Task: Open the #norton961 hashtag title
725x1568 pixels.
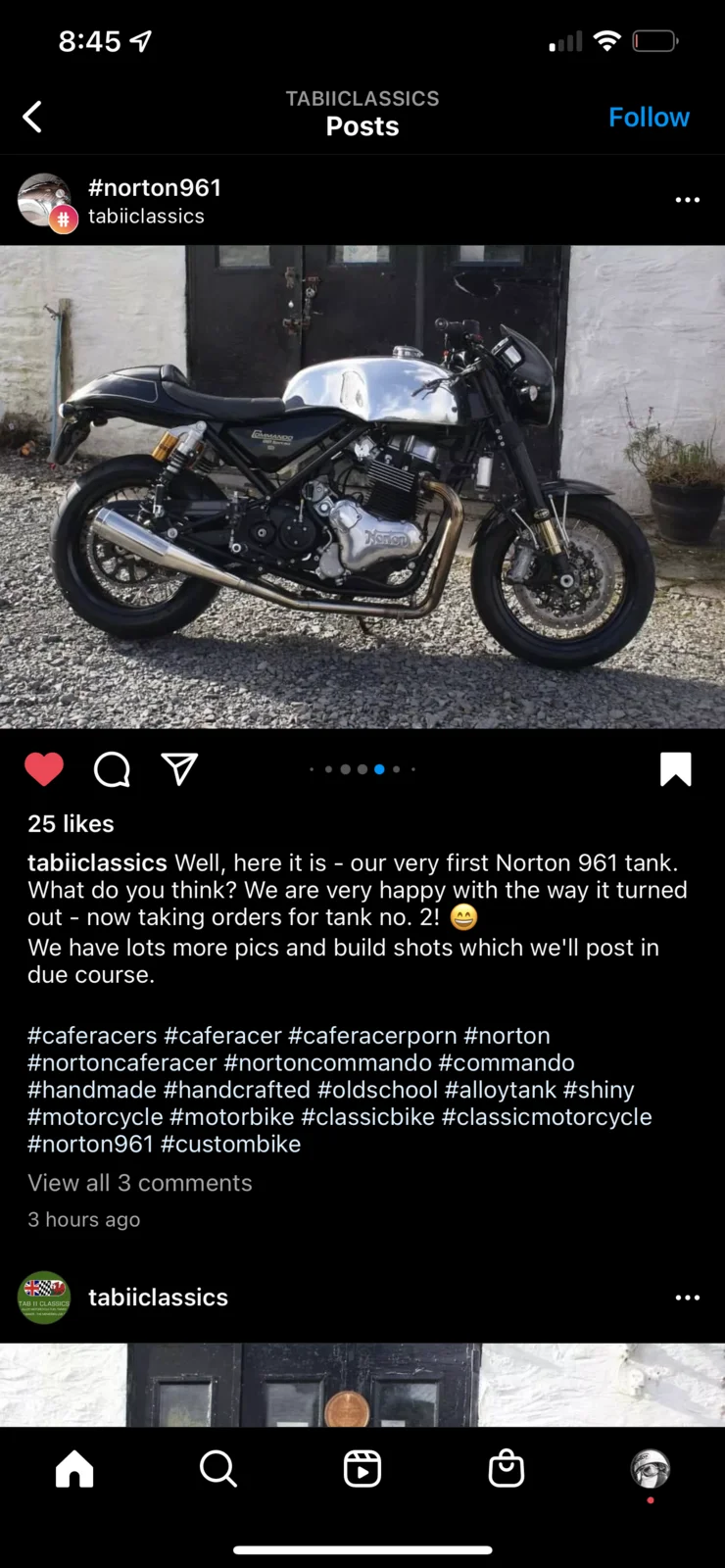Action: click(155, 187)
